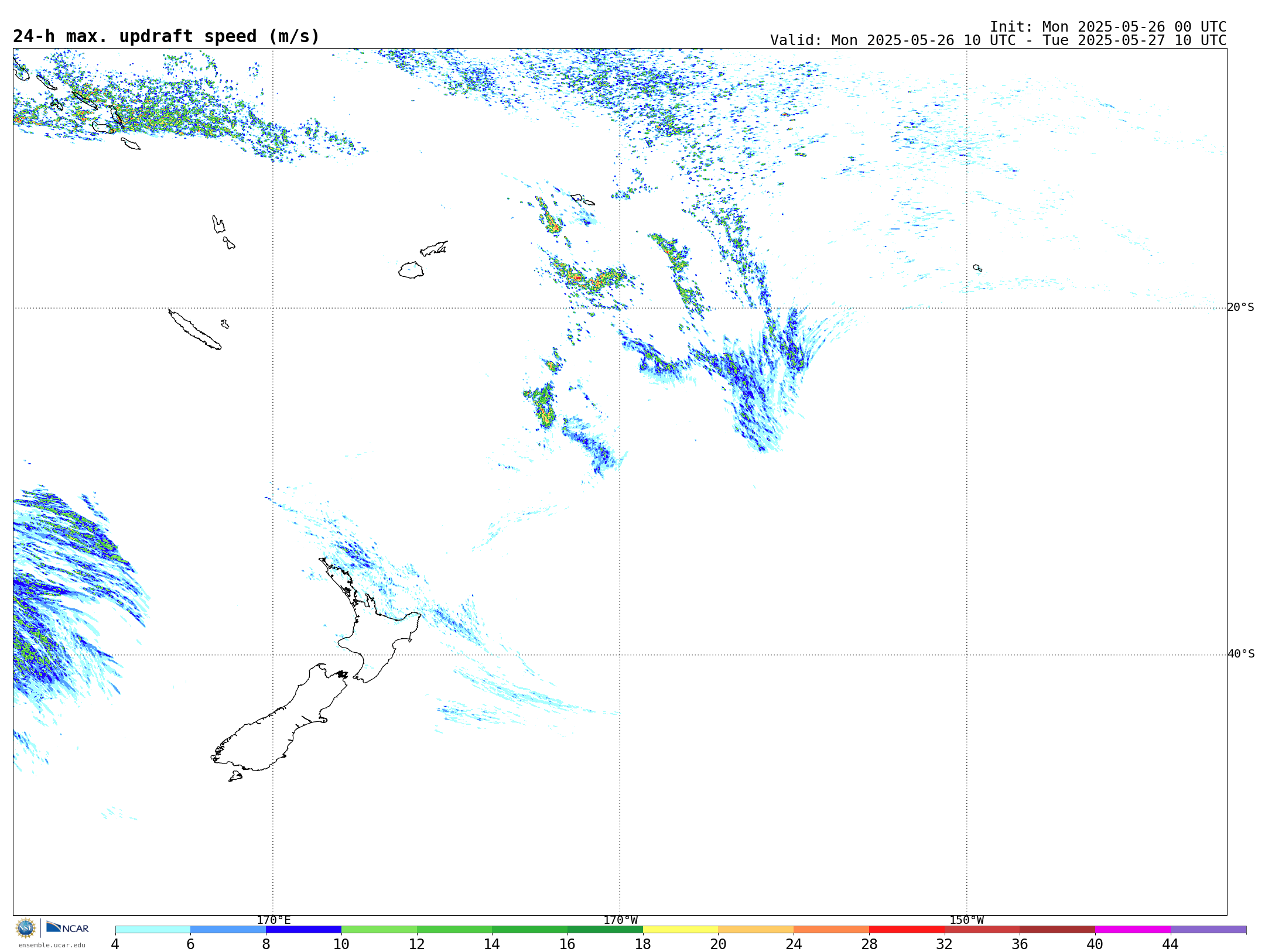Image resolution: width=1265 pixels, height=952 pixels.
Task: Click the colorbar tick label 4
Action: coord(115,944)
